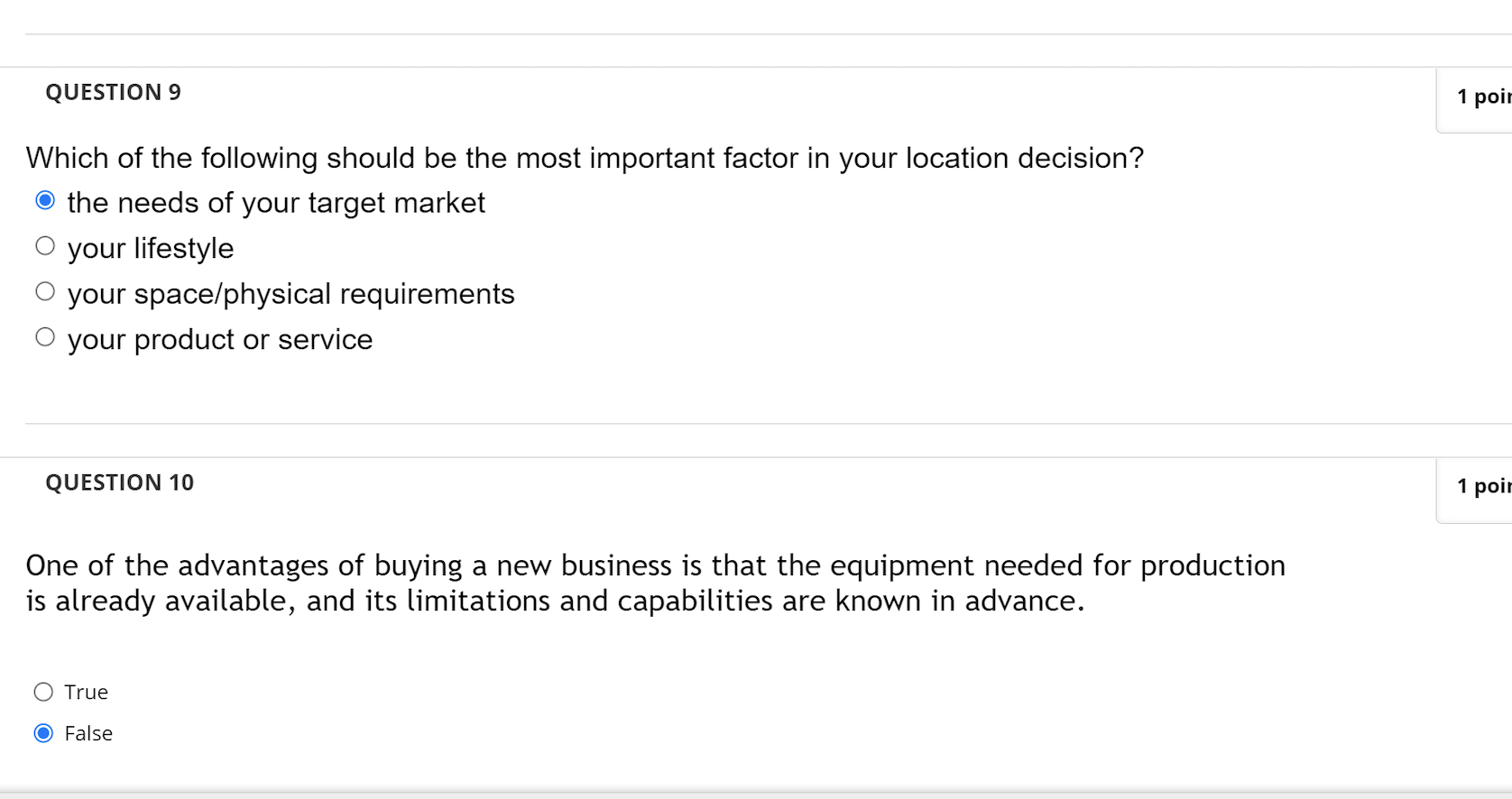Screen dimensions: 1512x799
Task: Click the label text 'your lifestyle'
Action: (x=150, y=248)
